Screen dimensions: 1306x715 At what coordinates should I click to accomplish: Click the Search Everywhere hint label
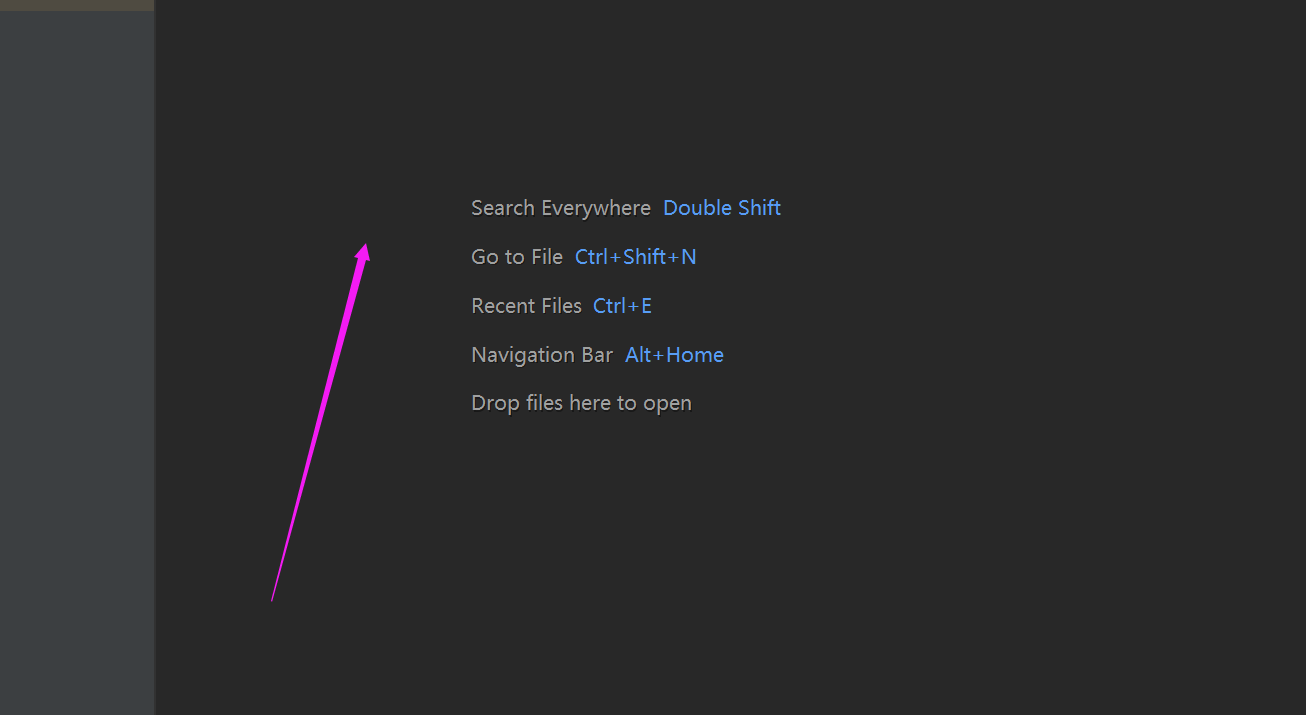pos(561,209)
